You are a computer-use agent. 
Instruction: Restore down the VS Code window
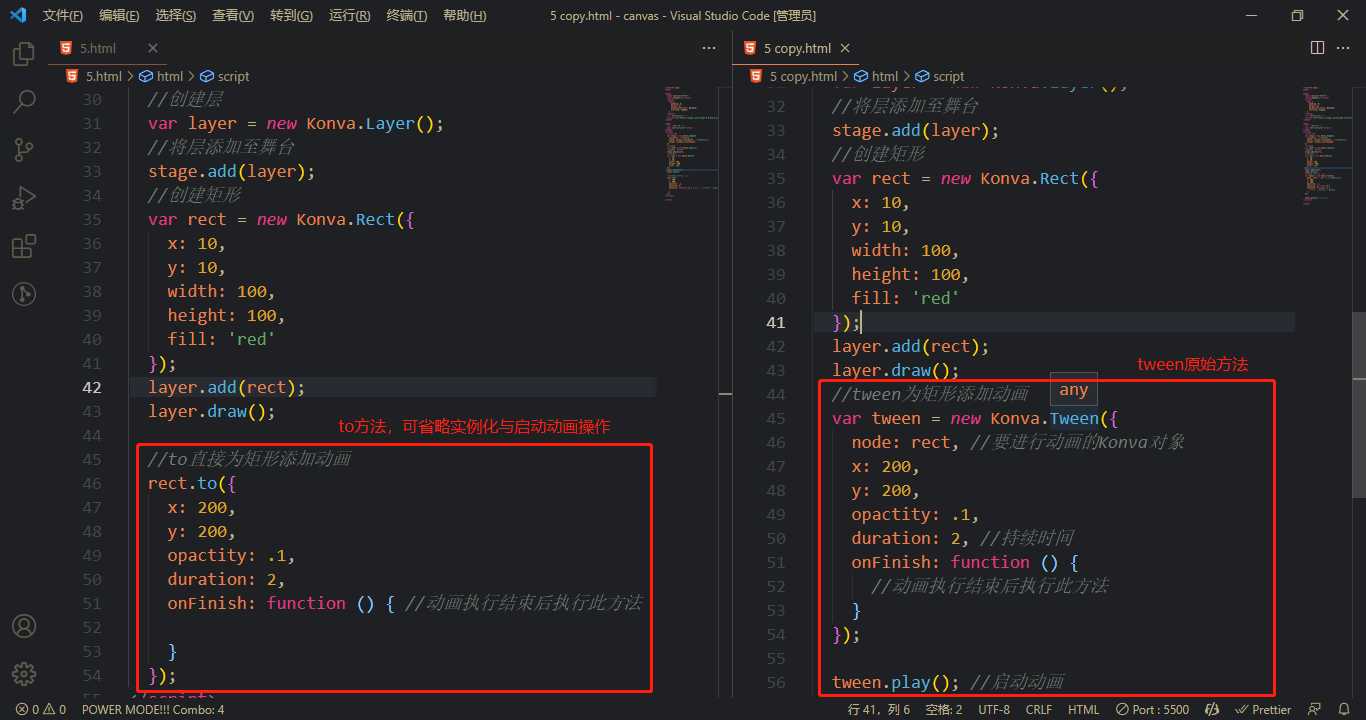coord(1297,16)
